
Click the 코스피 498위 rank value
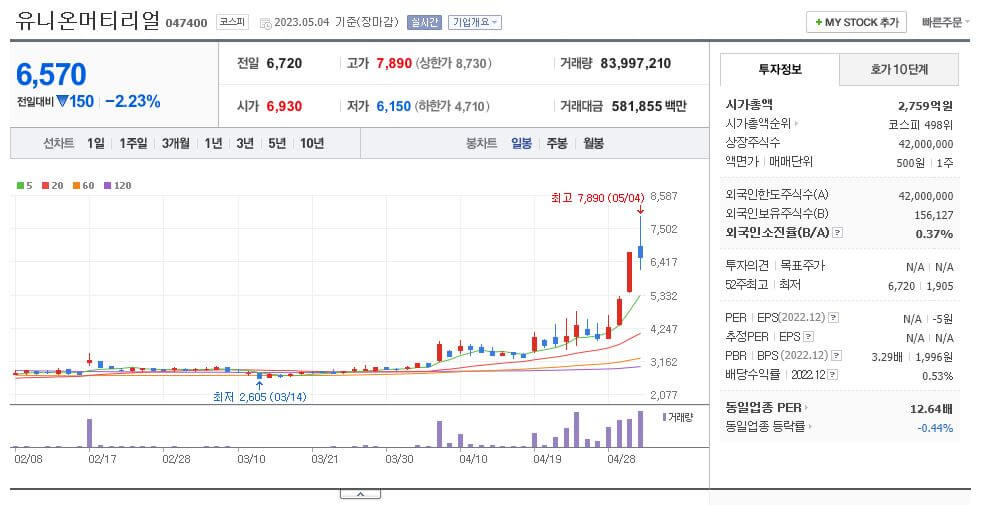click(921, 125)
